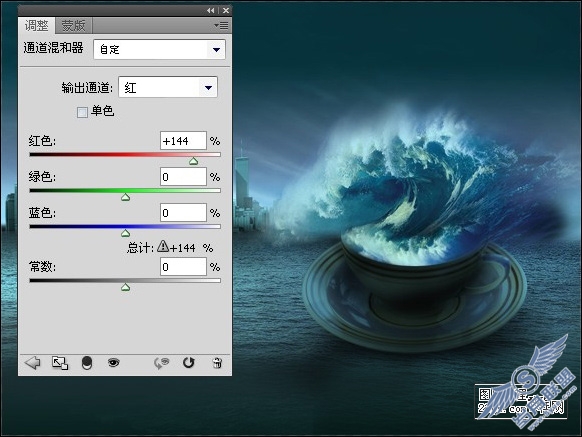Click the 通道混和器 title text
Screen dimensions: 582x437
53,48
